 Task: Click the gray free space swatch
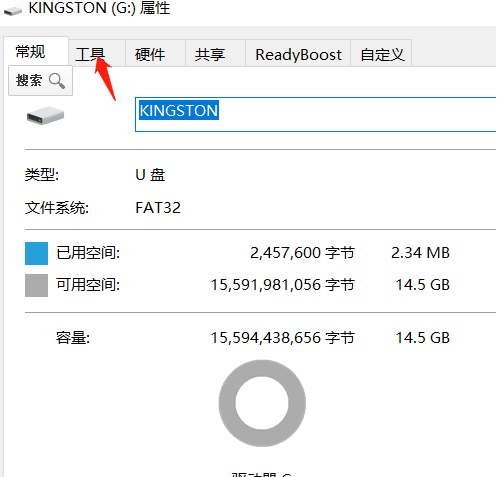coord(36,285)
